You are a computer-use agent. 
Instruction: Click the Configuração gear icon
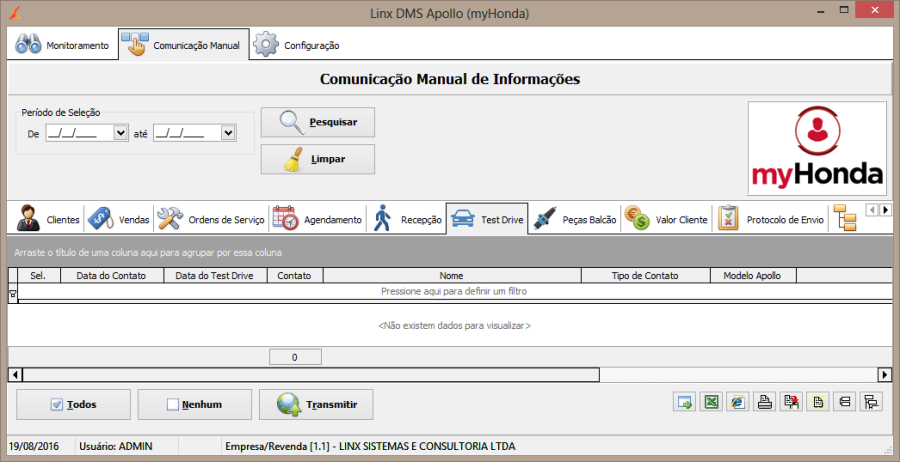point(266,45)
